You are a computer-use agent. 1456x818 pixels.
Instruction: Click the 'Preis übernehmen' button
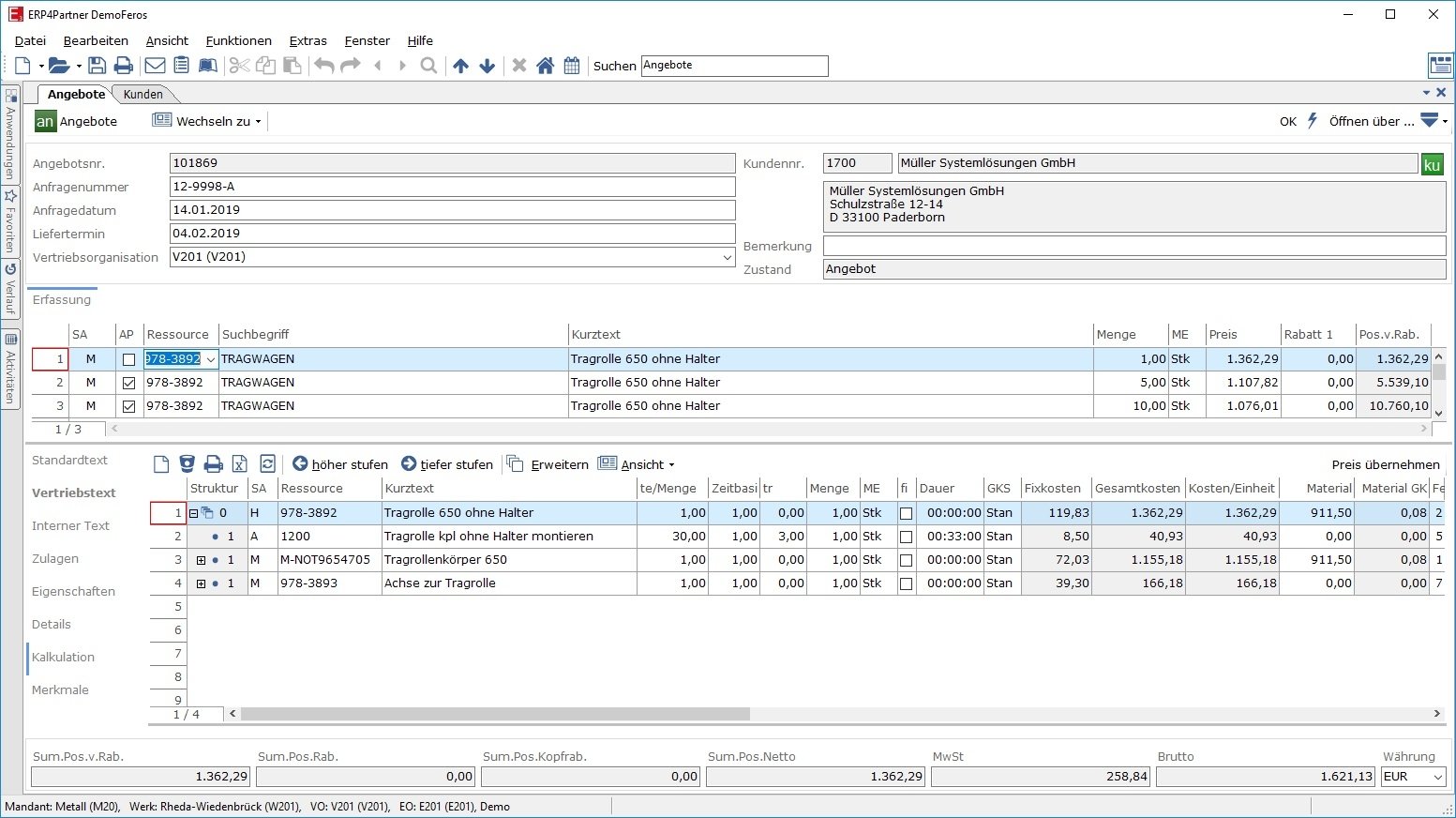pos(1385,464)
